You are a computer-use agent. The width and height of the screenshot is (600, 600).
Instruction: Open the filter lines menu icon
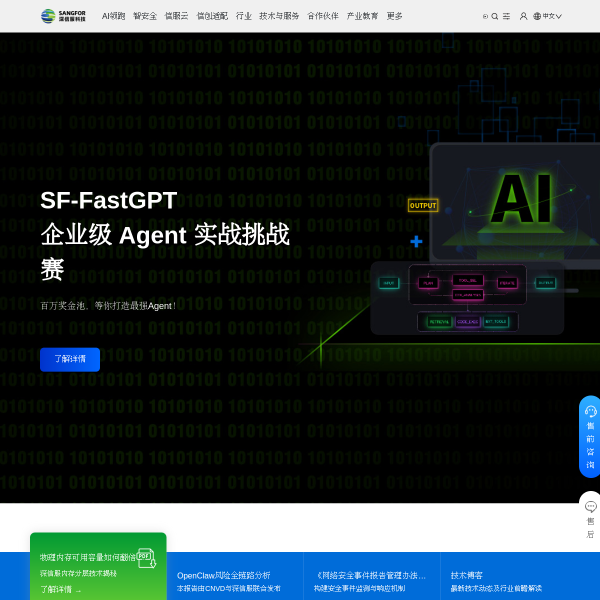(506, 16)
